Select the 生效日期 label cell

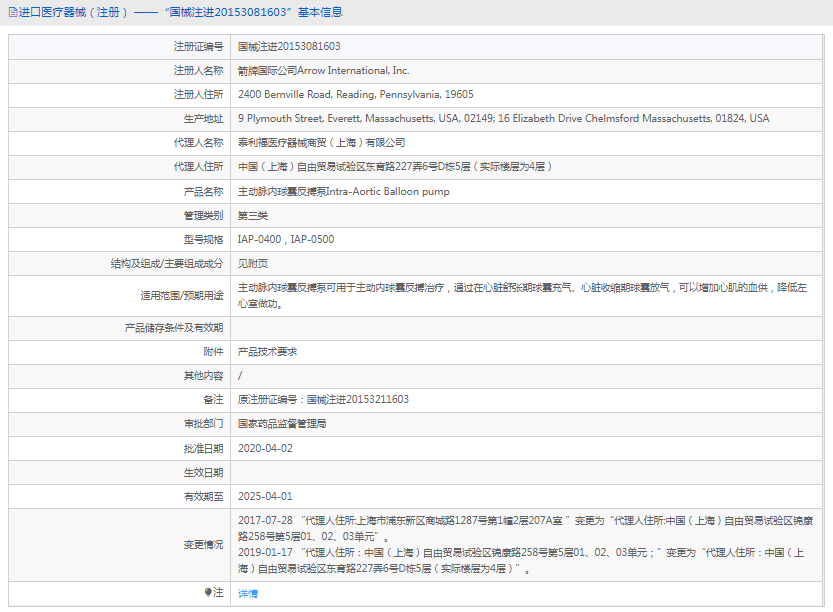point(120,472)
